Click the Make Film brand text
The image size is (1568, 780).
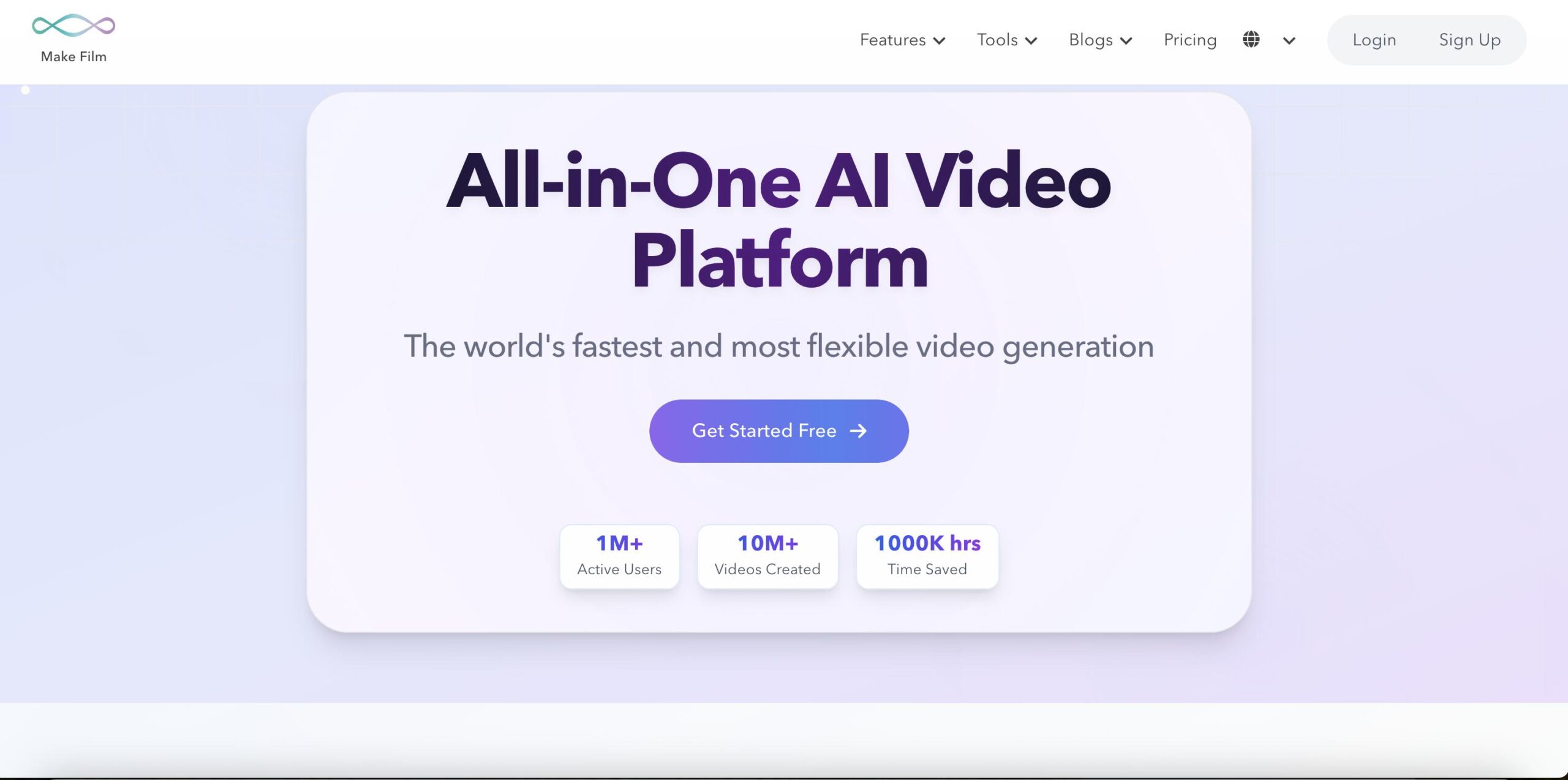(x=73, y=56)
